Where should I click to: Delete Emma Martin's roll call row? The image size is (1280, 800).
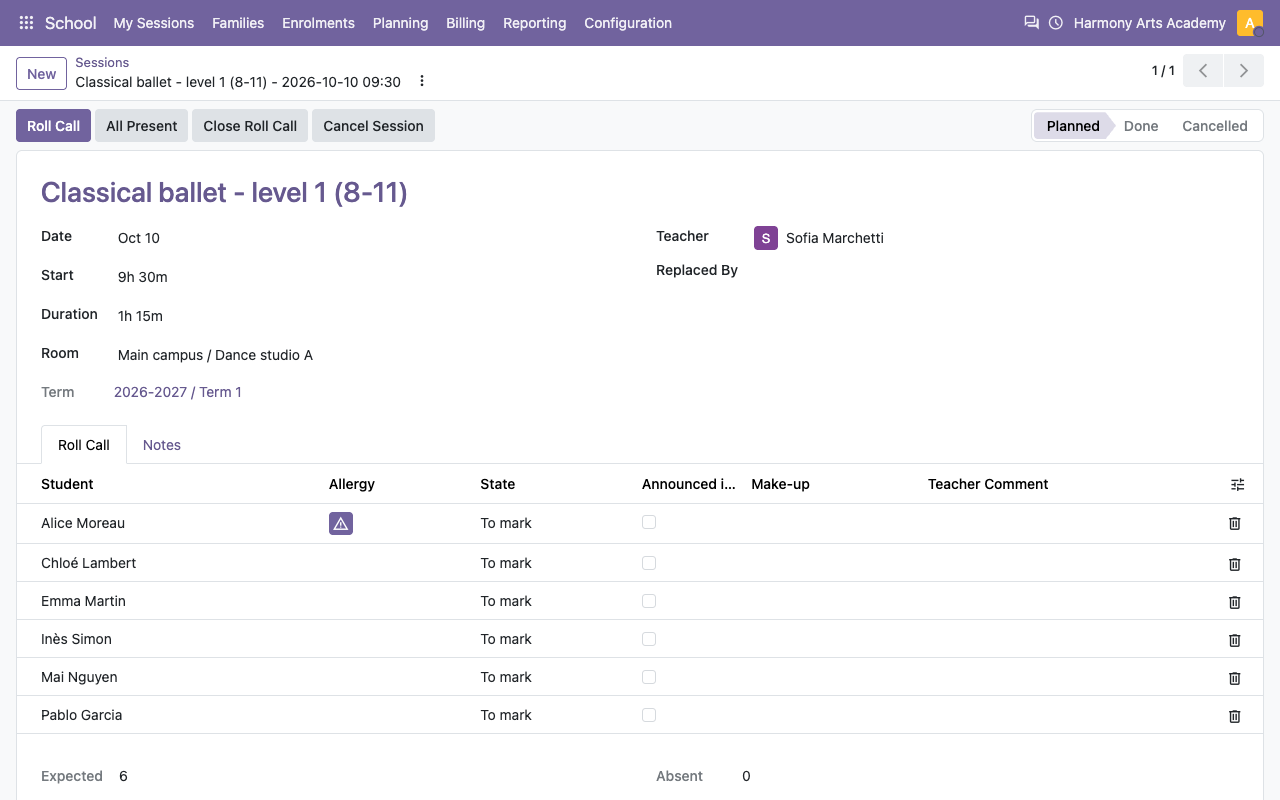pyautogui.click(x=1235, y=602)
